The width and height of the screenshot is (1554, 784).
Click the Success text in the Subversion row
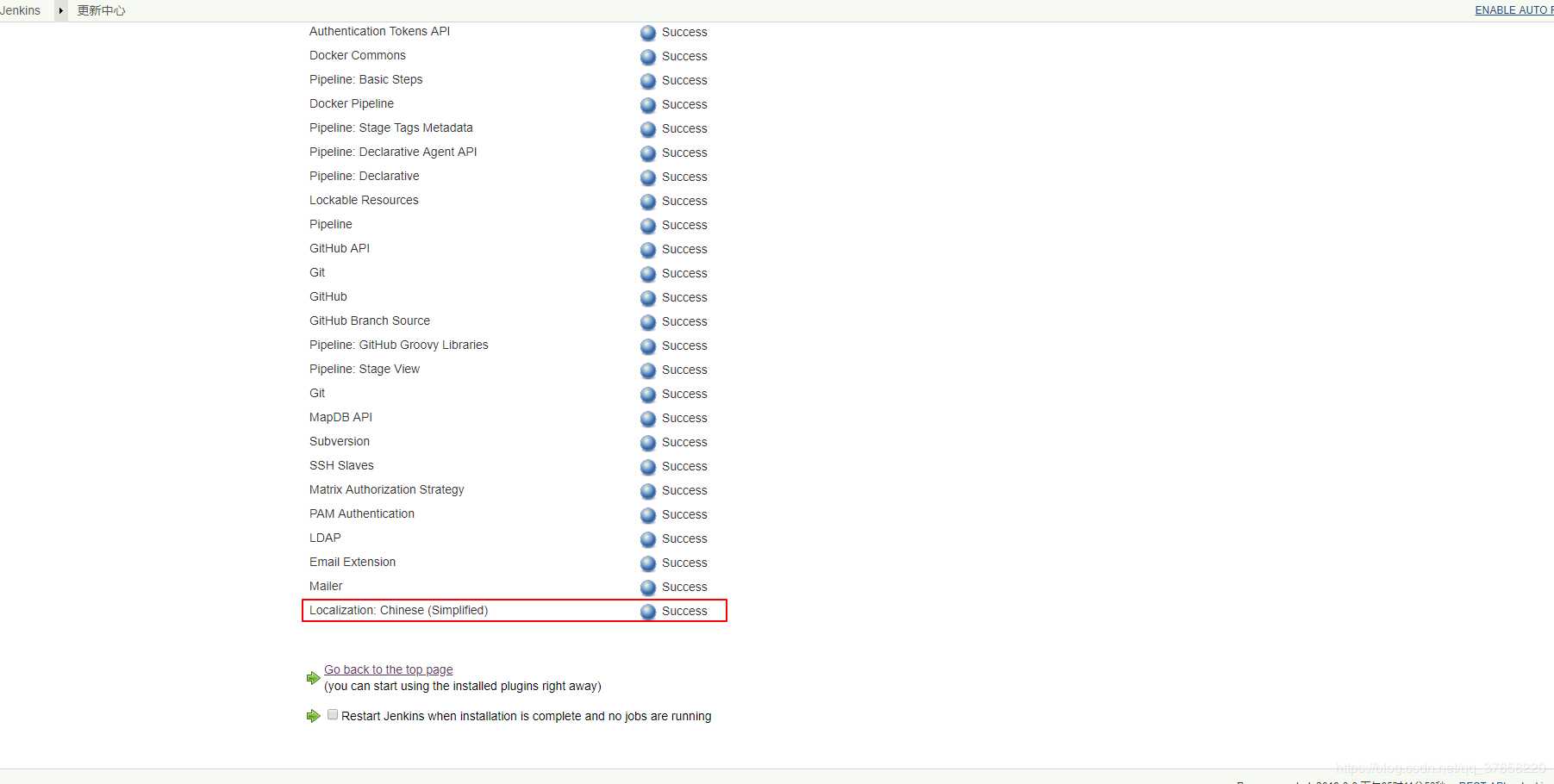coord(684,442)
